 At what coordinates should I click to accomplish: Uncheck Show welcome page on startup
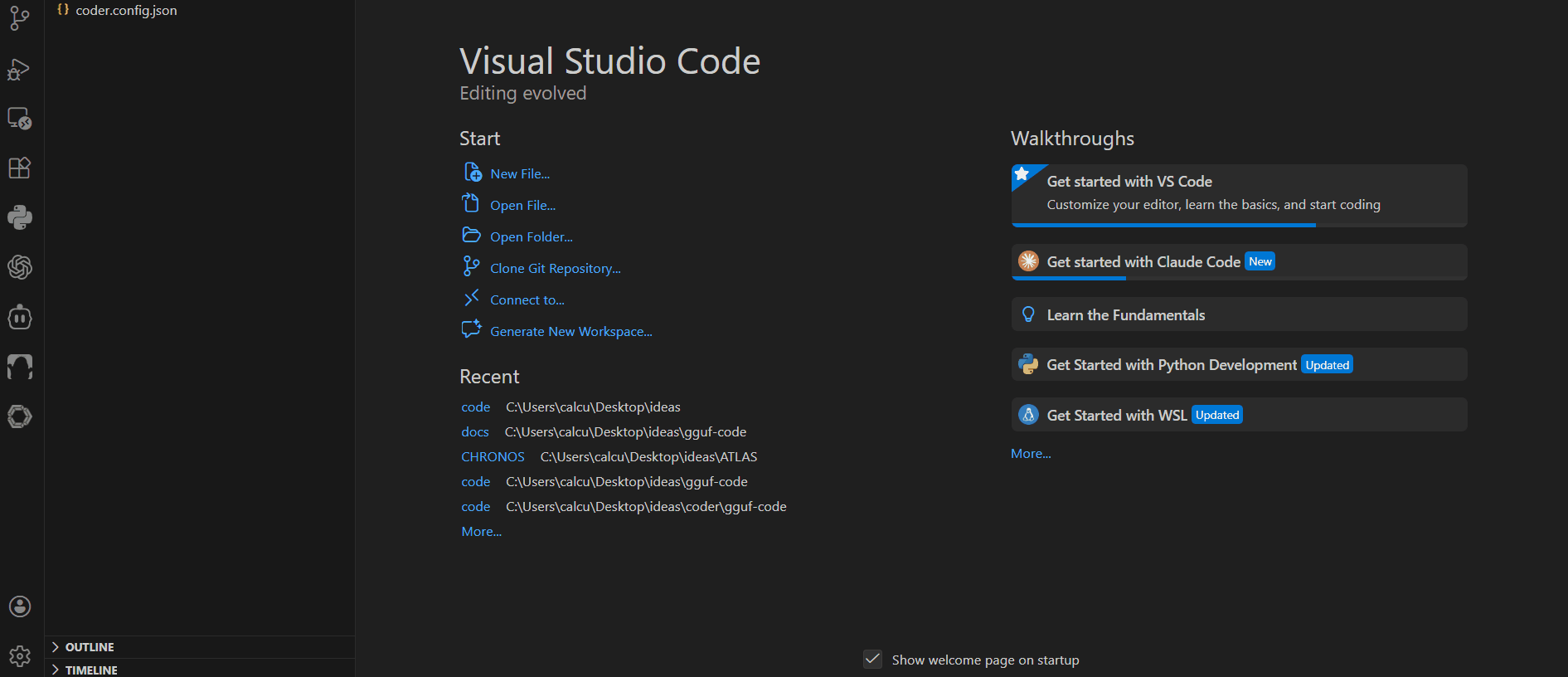[x=872, y=659]
